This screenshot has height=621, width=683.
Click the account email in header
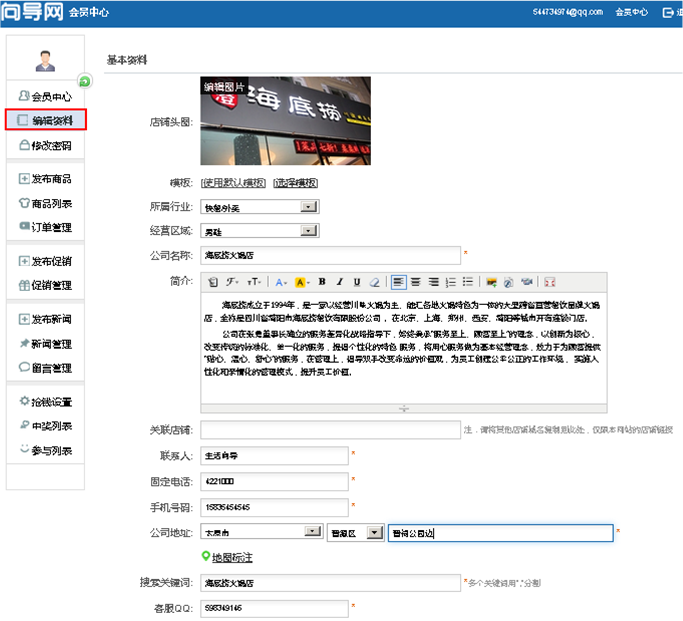tap(568, 12)
